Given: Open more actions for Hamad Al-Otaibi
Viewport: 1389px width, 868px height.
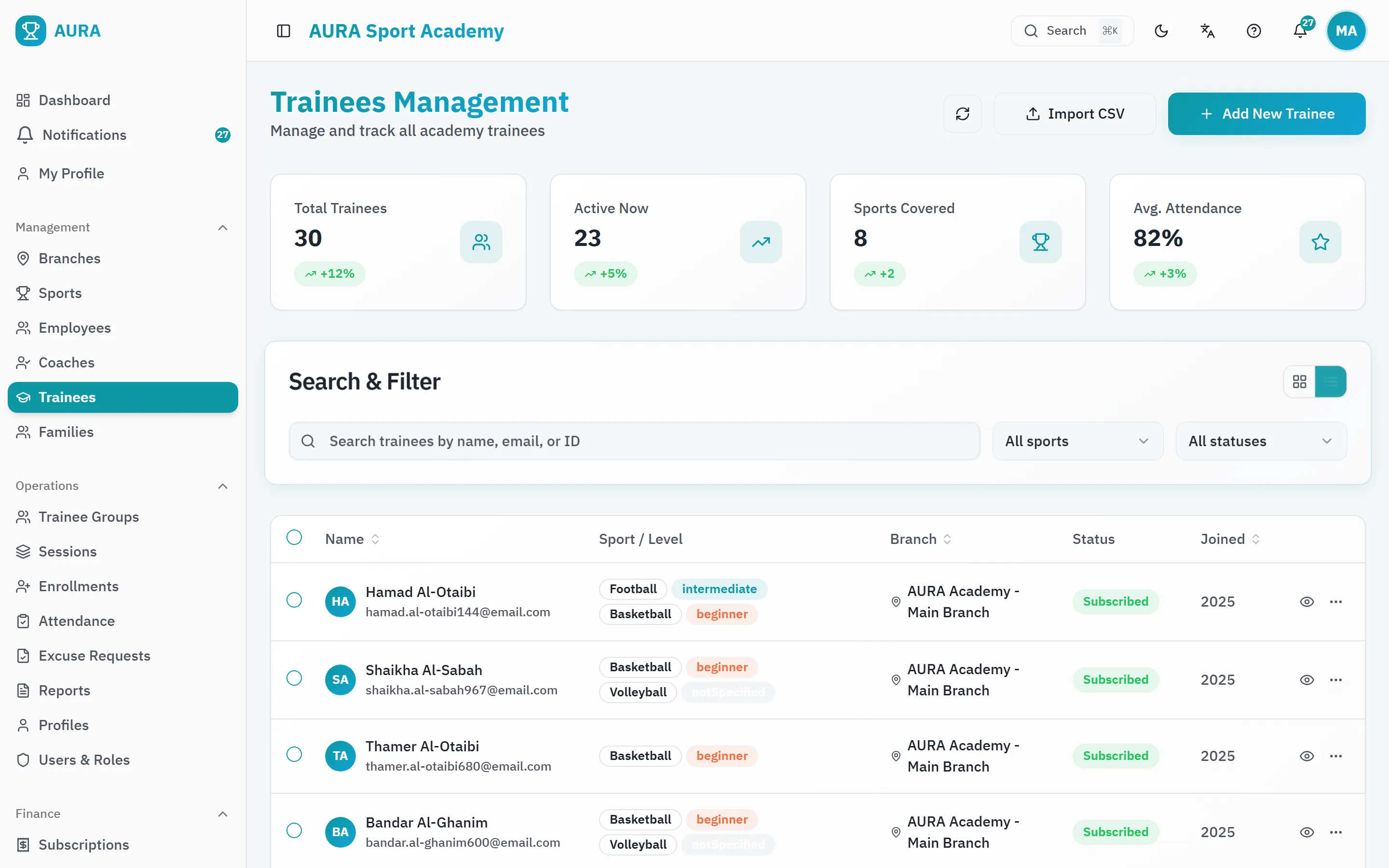Looking at the screenshot, I should point(1335,602).
